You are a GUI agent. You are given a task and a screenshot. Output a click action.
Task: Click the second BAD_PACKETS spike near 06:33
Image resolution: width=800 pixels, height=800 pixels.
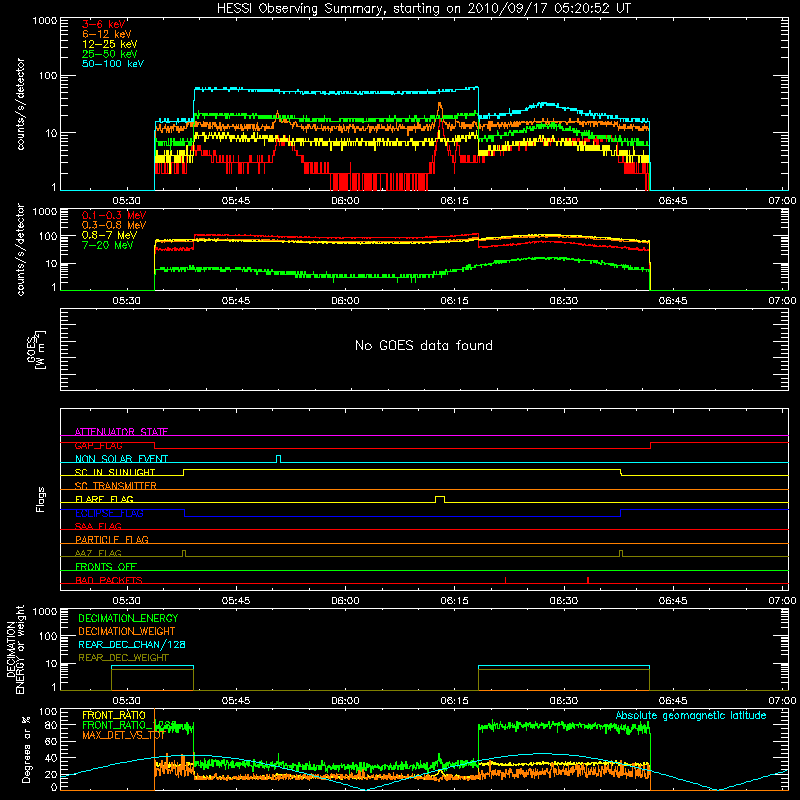coord(588,580)
